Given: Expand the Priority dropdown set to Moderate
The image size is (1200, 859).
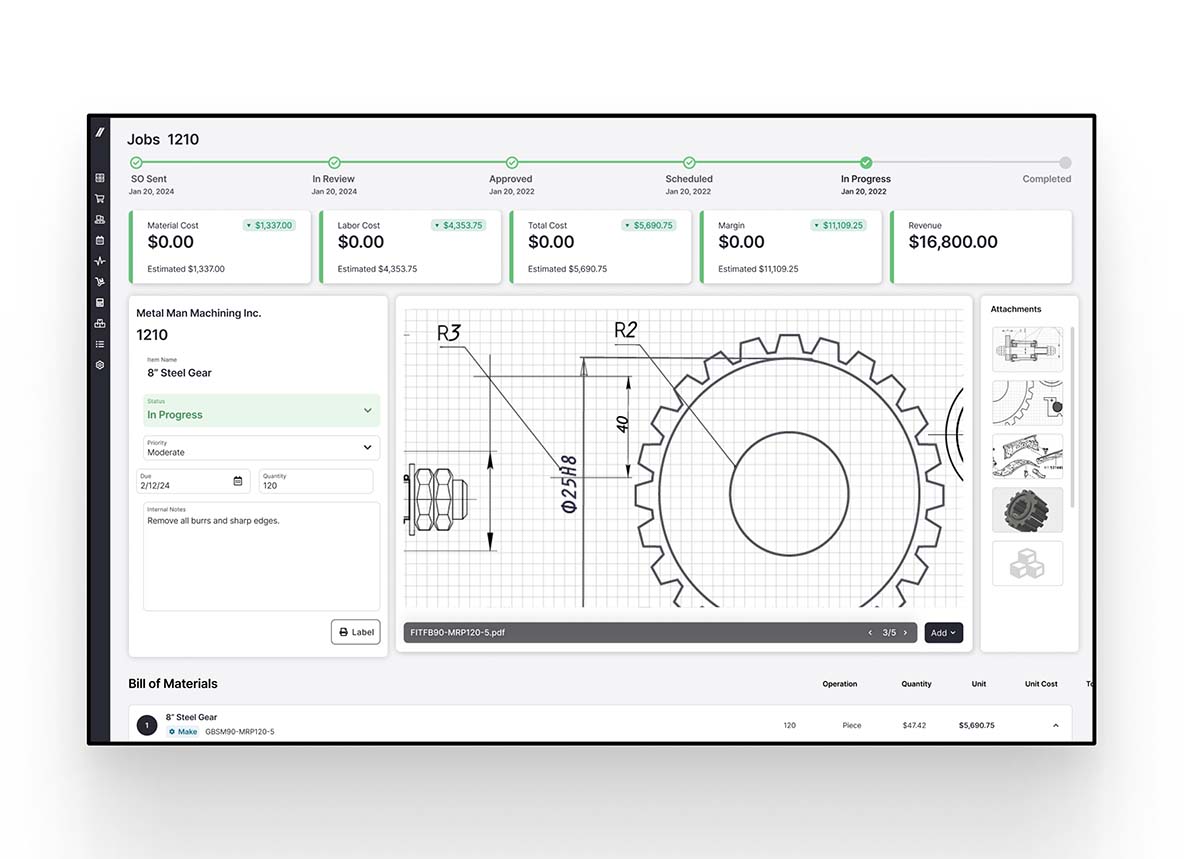Looking at the screenshot, I should (261, 447).
